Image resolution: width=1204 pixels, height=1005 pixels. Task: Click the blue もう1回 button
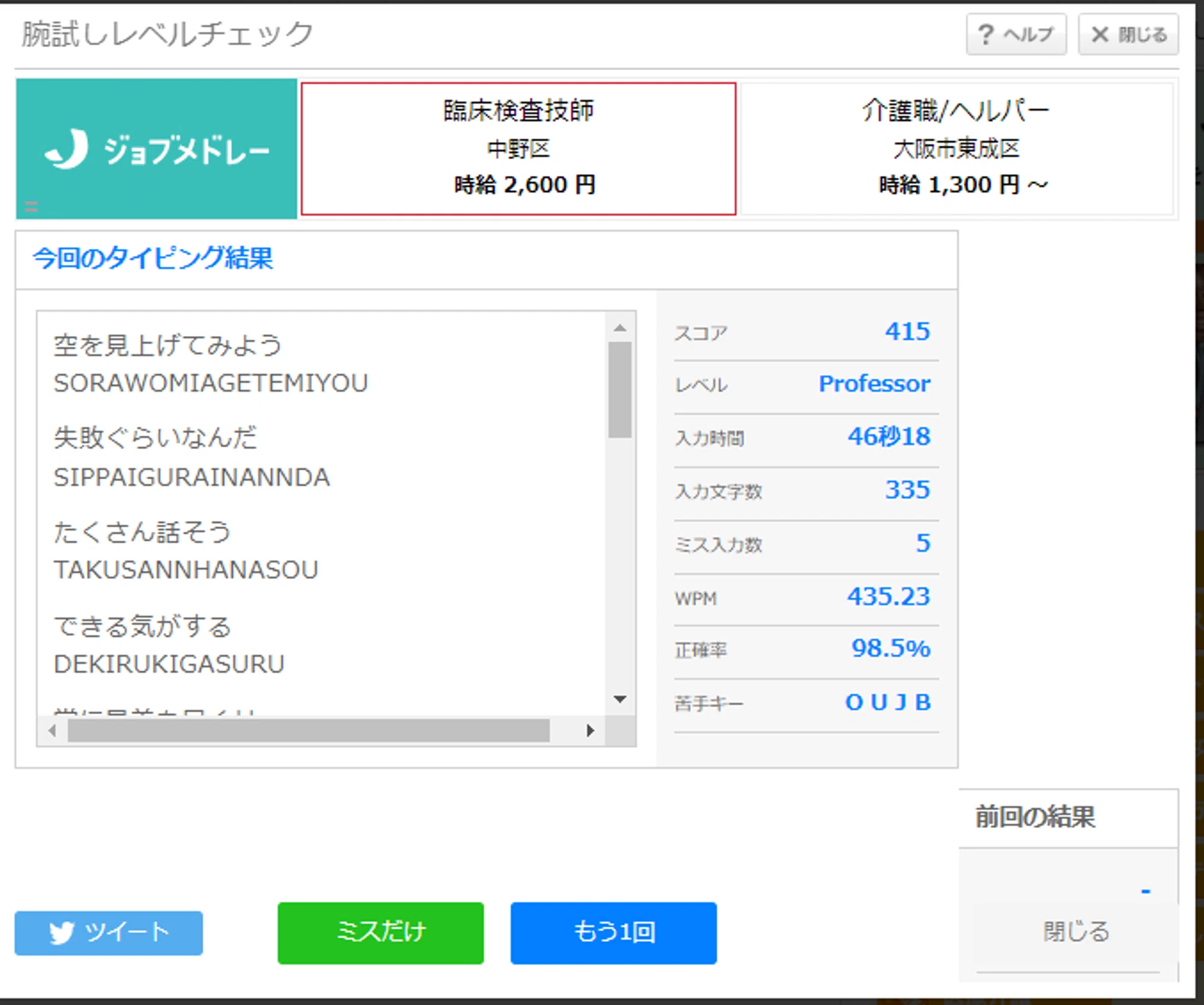(613, 933)
